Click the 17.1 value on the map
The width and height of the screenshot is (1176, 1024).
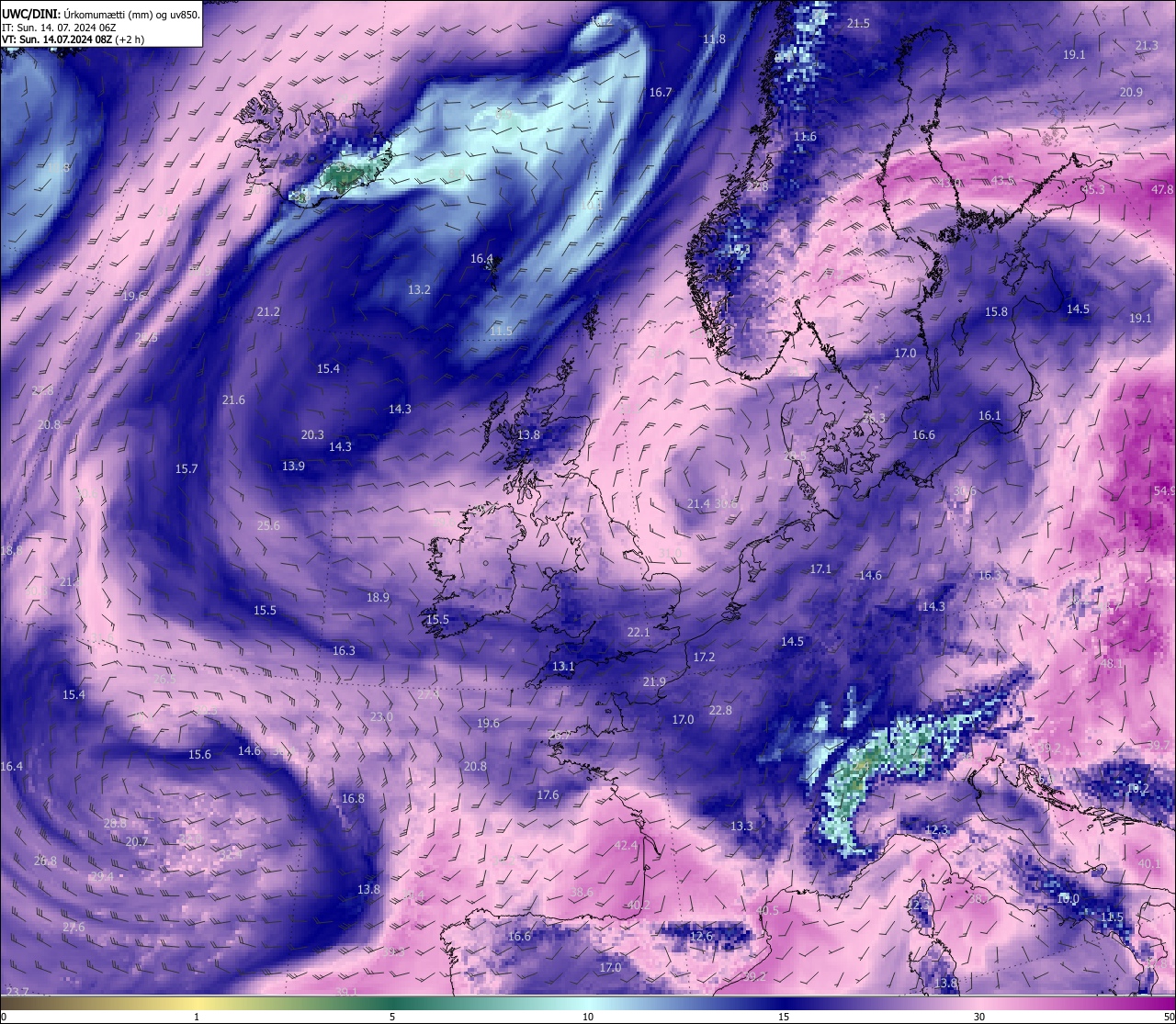click(820, 568)
